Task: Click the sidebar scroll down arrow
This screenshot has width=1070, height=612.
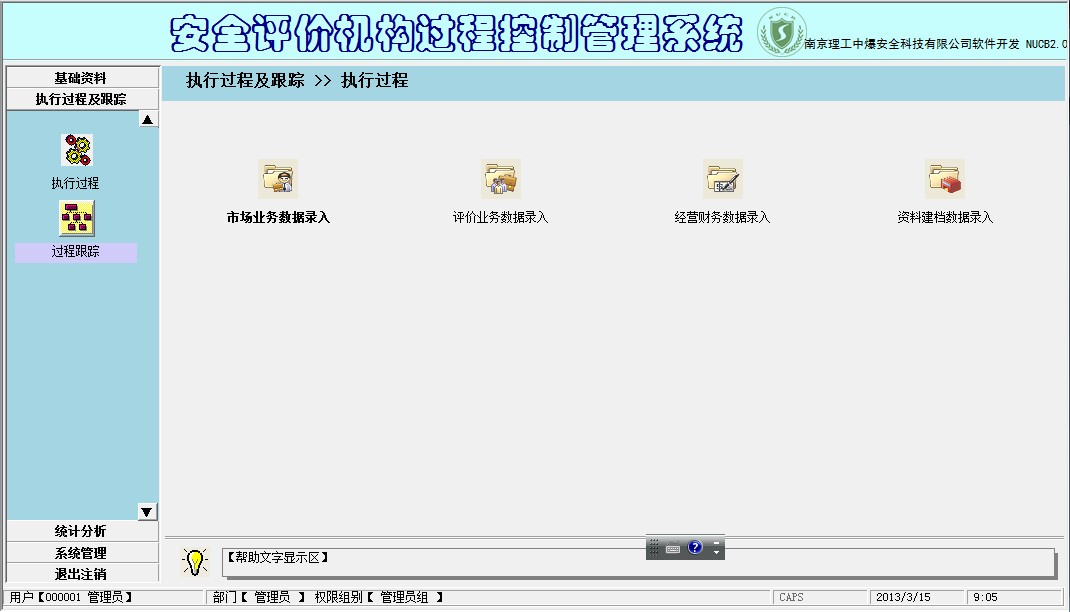Action: (147, 512)
